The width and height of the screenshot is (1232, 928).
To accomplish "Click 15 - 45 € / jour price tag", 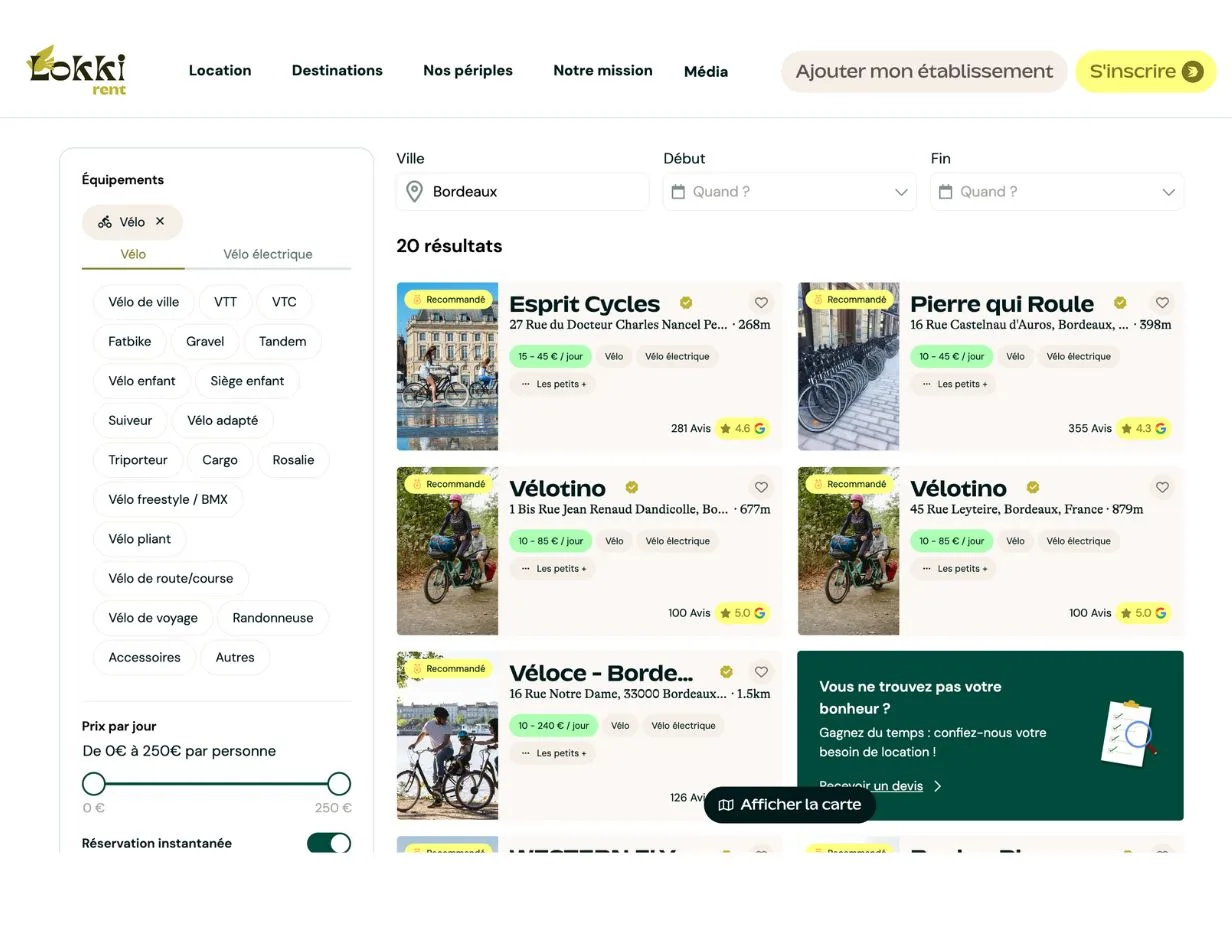I will 550,356.
